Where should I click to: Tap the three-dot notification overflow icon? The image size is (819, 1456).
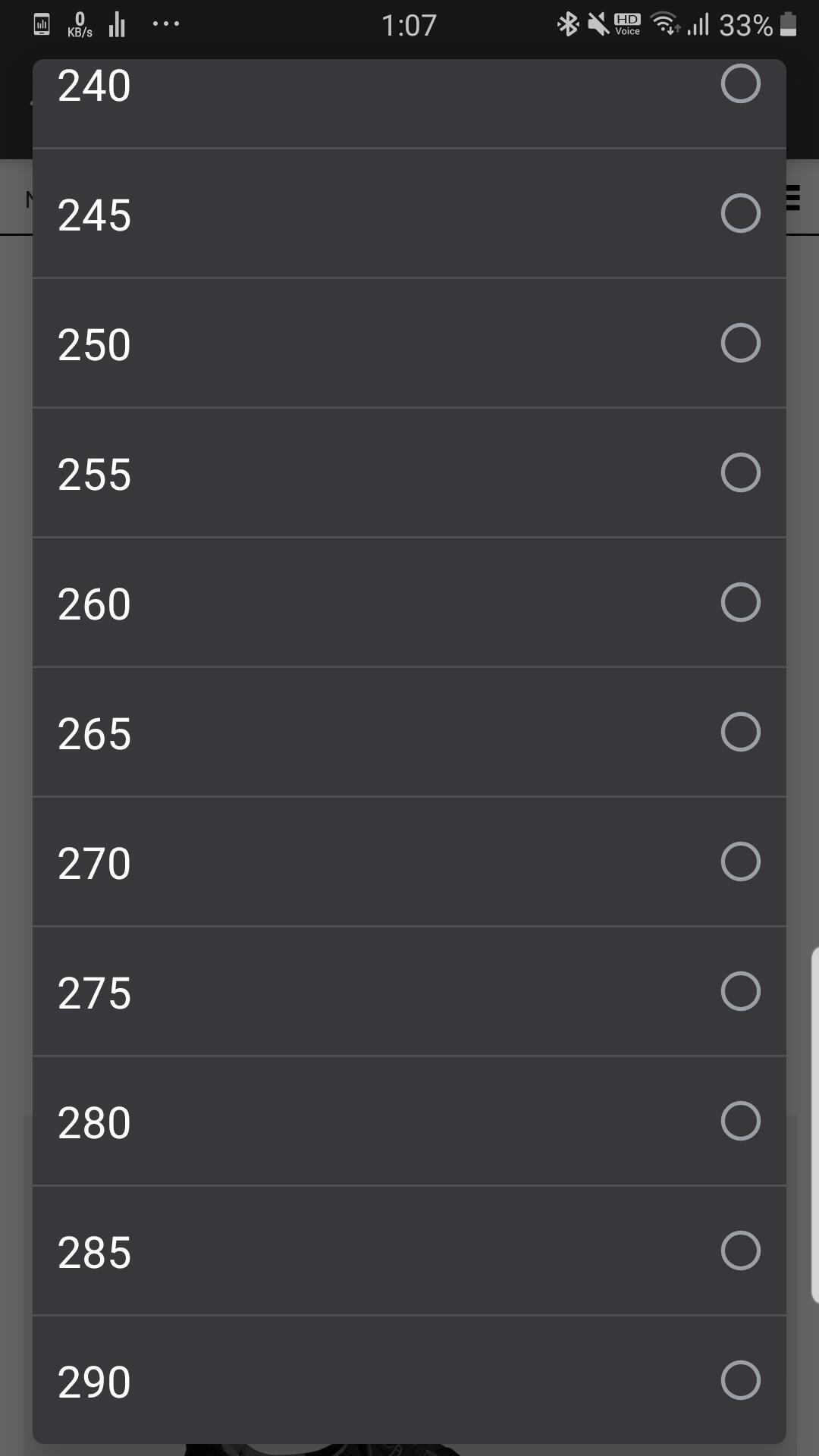[165, 24]
